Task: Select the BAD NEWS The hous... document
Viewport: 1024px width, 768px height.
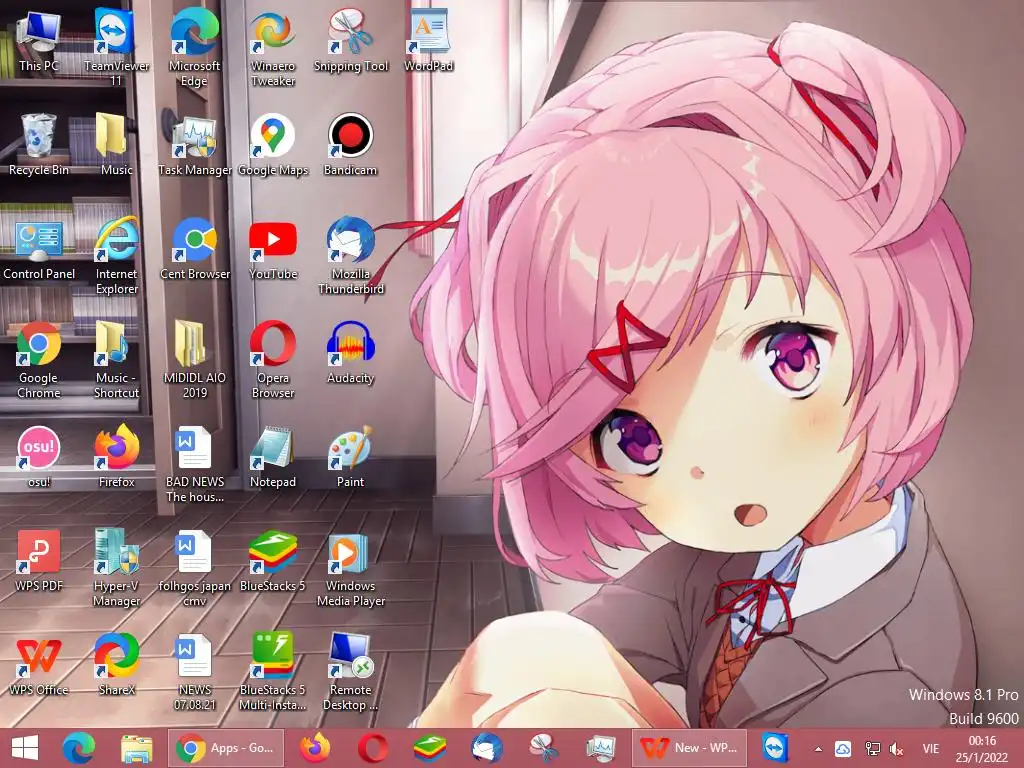Action: [x=194, y=463]
